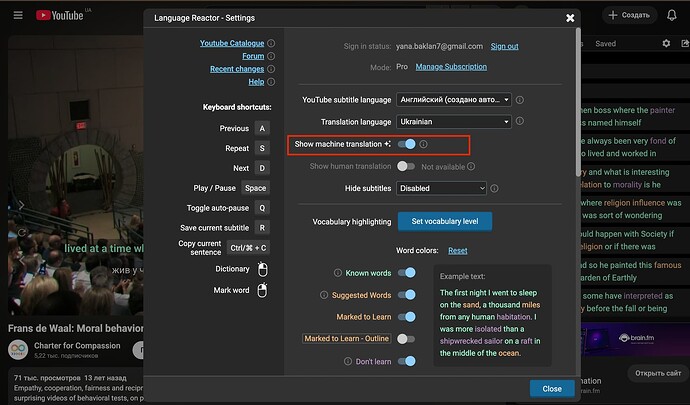
Task: Open Translation language dropdown showing Ukrainian
Action: 454,122
